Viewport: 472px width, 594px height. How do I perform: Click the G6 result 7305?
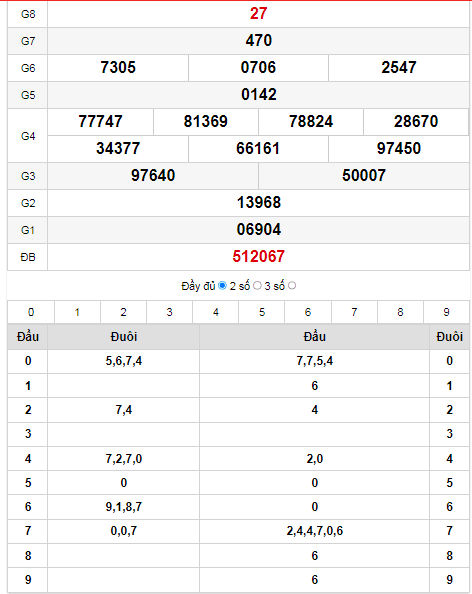[x=118, y=67]
